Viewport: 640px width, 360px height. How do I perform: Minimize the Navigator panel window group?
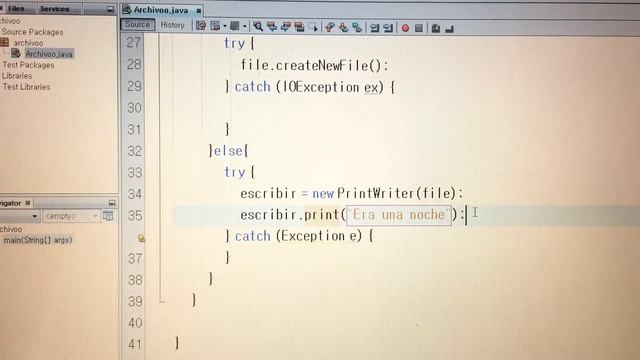coord(112,203)
